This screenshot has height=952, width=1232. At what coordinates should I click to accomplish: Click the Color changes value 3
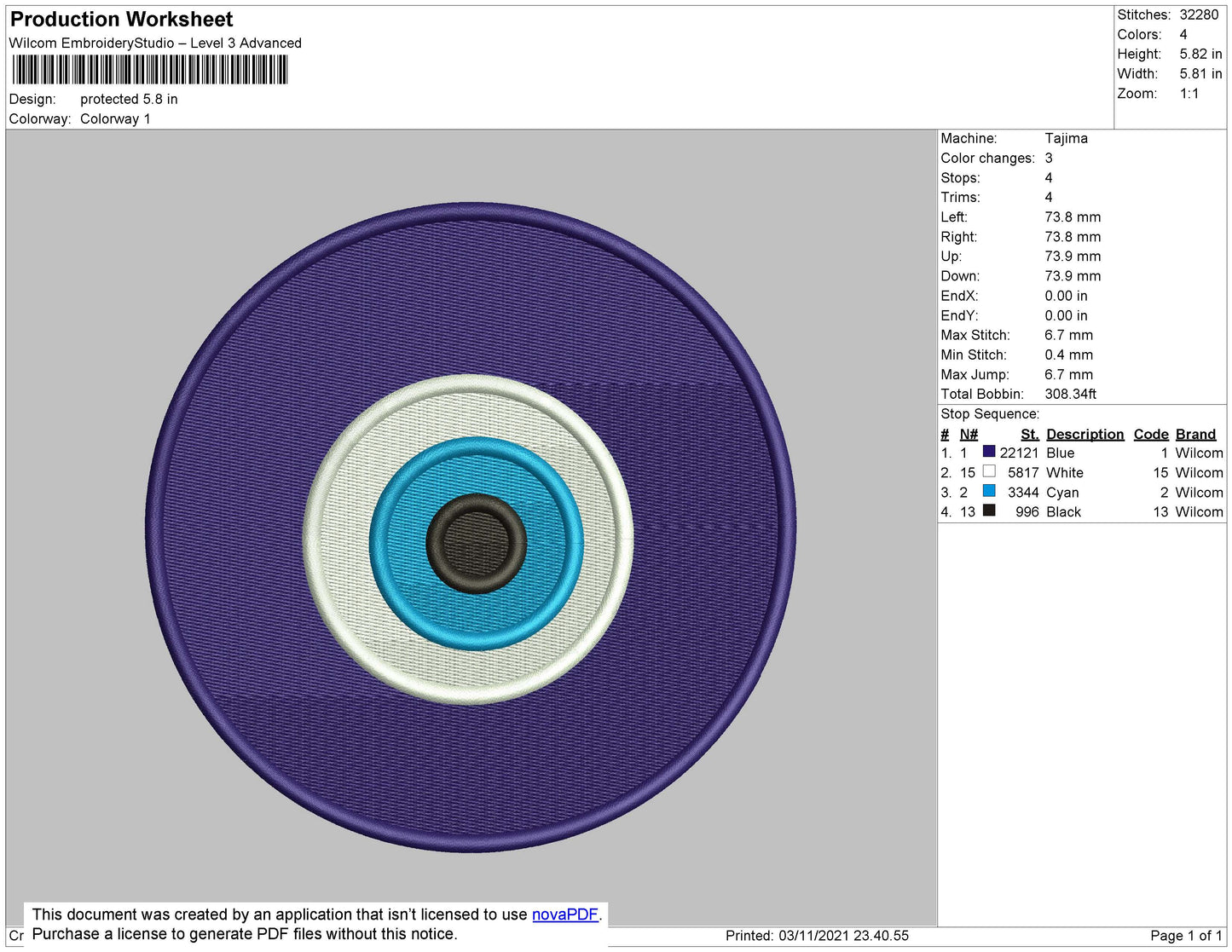[x=1049, y=158]
